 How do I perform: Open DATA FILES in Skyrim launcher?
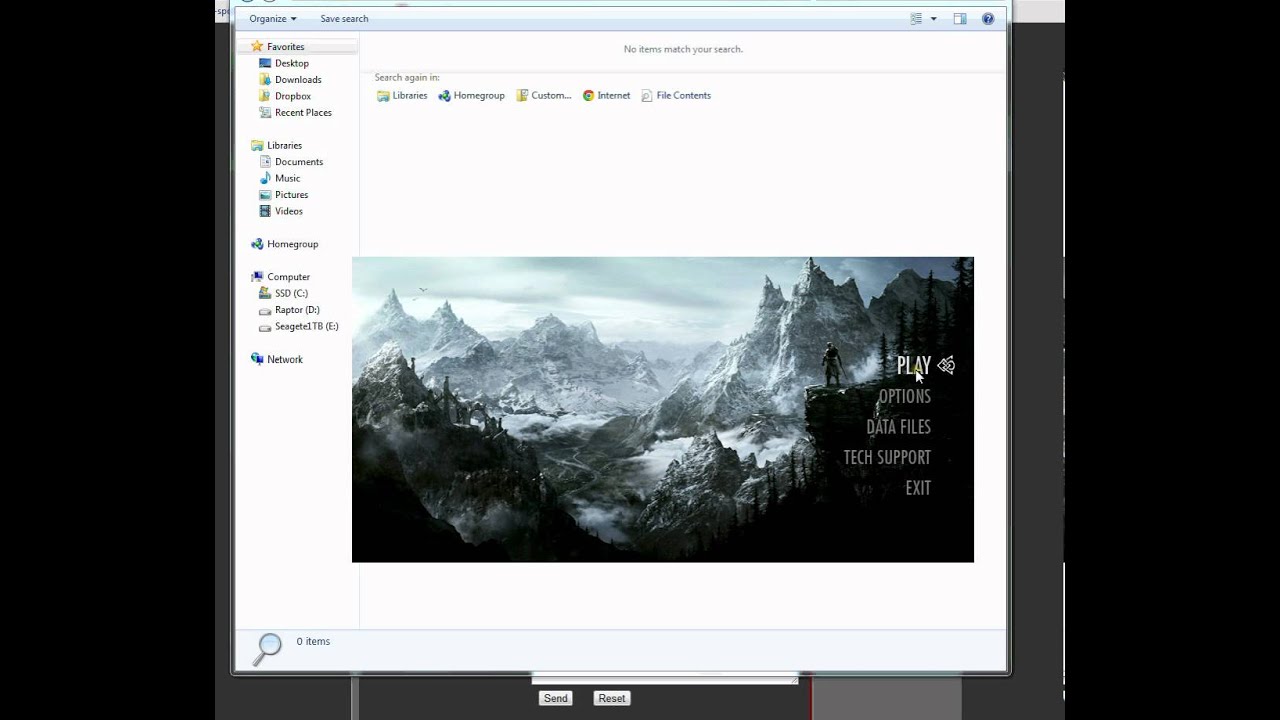898,427
